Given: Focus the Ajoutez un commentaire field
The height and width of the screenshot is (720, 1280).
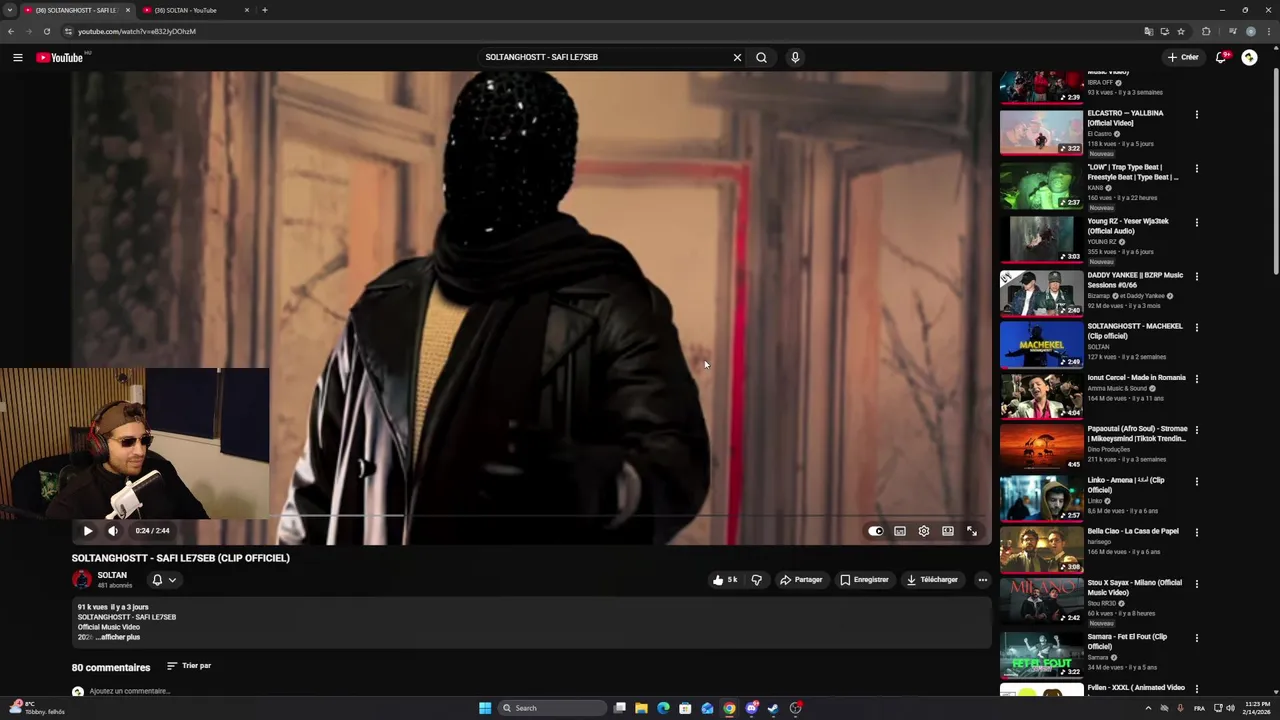Looking at the screenshot, I should pyautogui.click(x=130, y=691).
